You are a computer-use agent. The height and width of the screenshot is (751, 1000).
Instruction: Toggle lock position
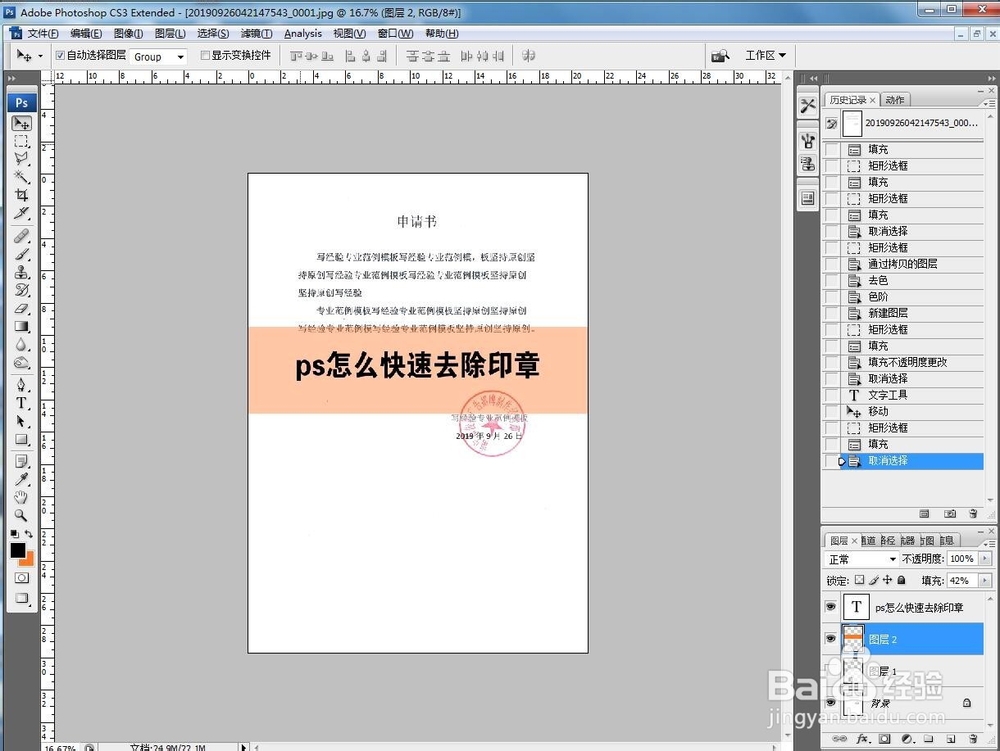[x=887, y=580]
